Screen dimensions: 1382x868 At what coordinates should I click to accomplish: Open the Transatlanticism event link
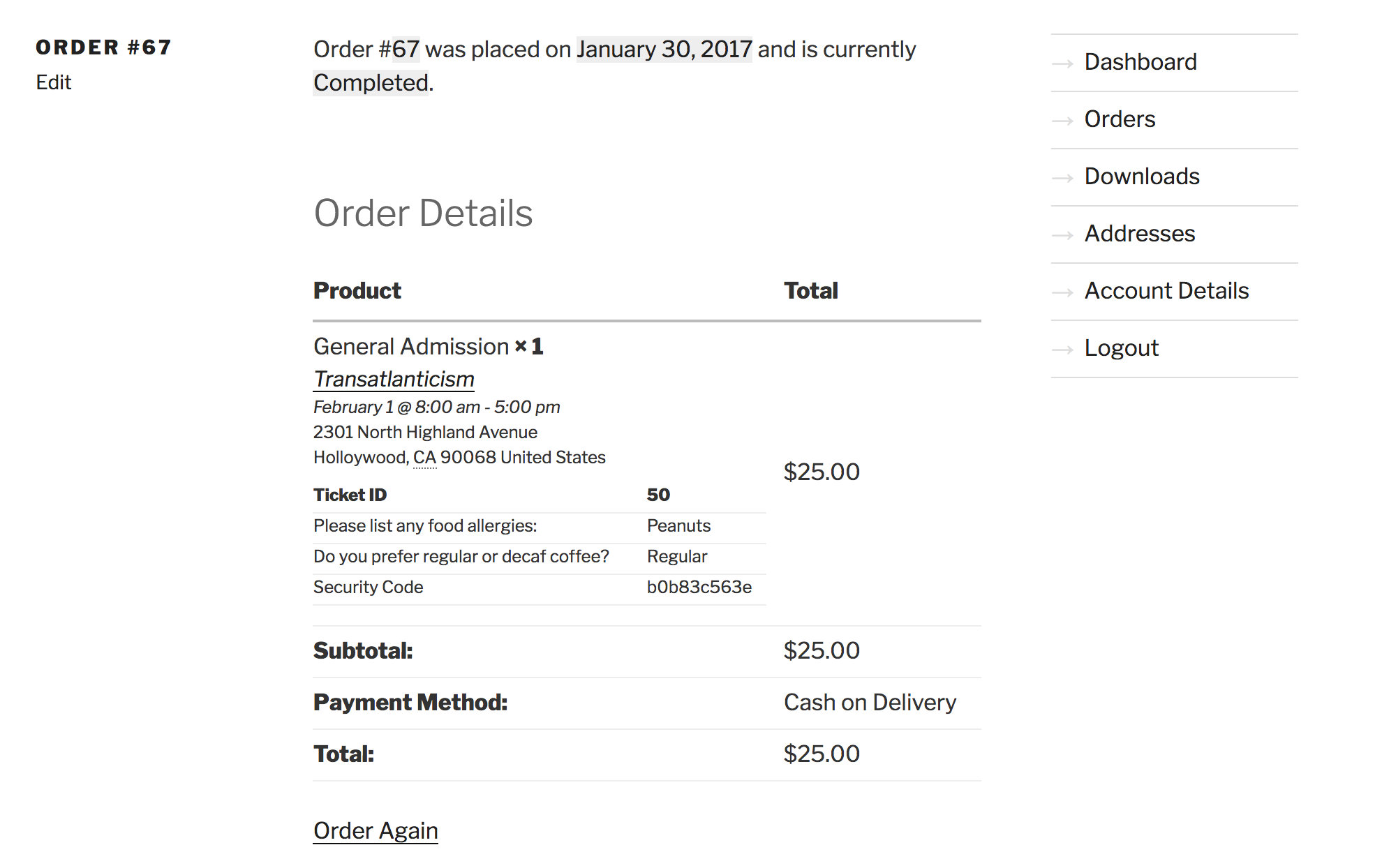[x=394, y=379]
